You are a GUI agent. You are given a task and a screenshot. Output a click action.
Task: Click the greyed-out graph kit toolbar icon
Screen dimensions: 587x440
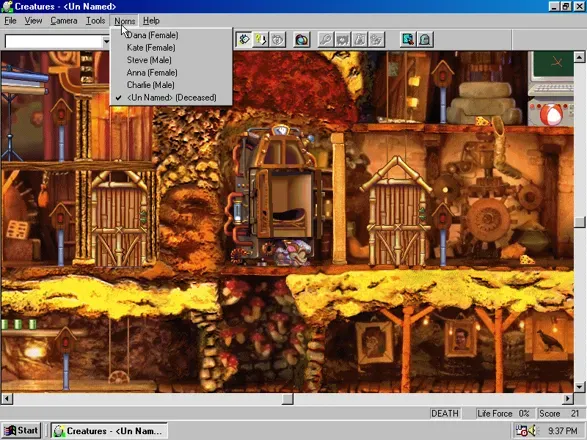pos(343,39)
